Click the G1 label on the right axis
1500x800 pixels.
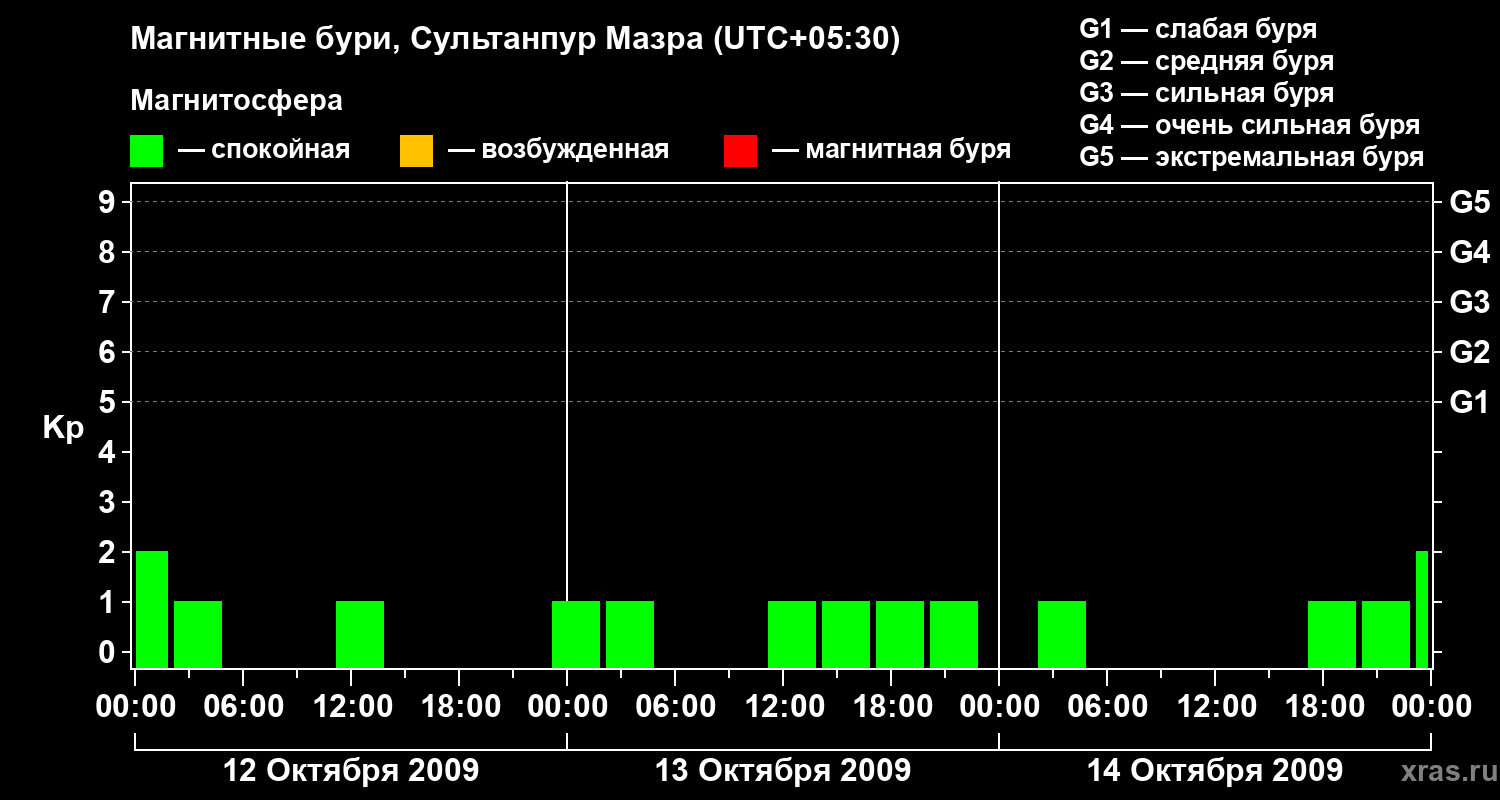1470,402
